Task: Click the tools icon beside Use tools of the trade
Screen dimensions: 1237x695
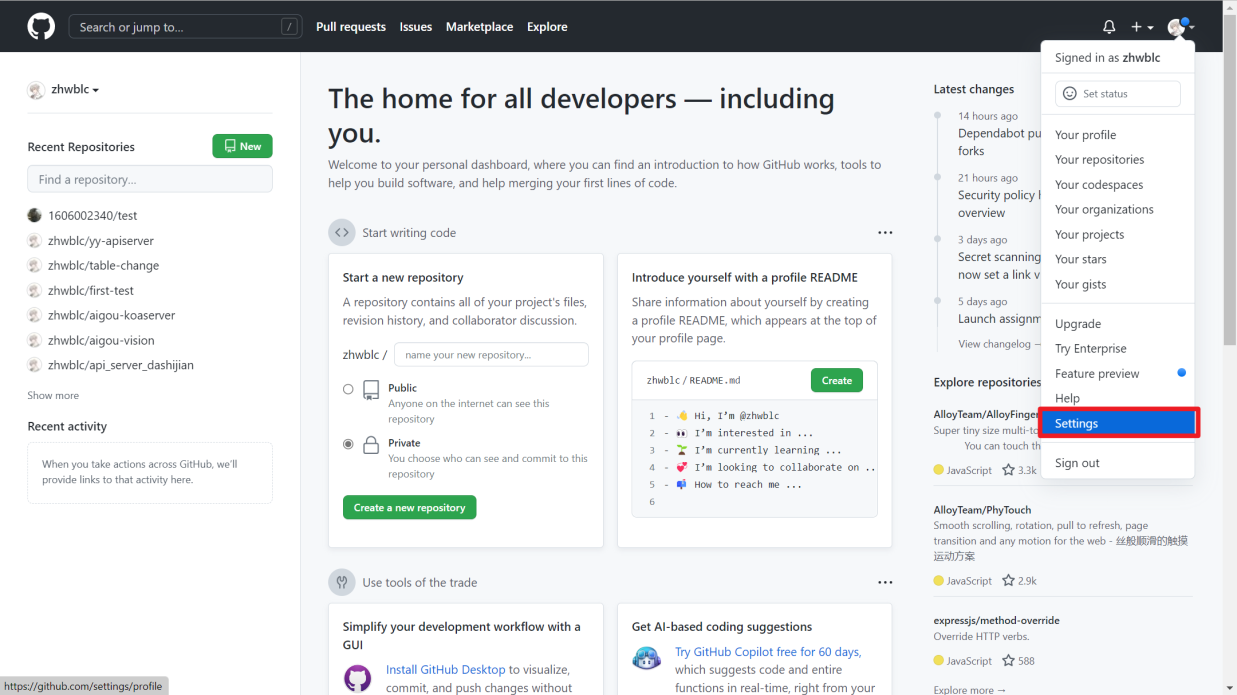Action: point(342,582)
